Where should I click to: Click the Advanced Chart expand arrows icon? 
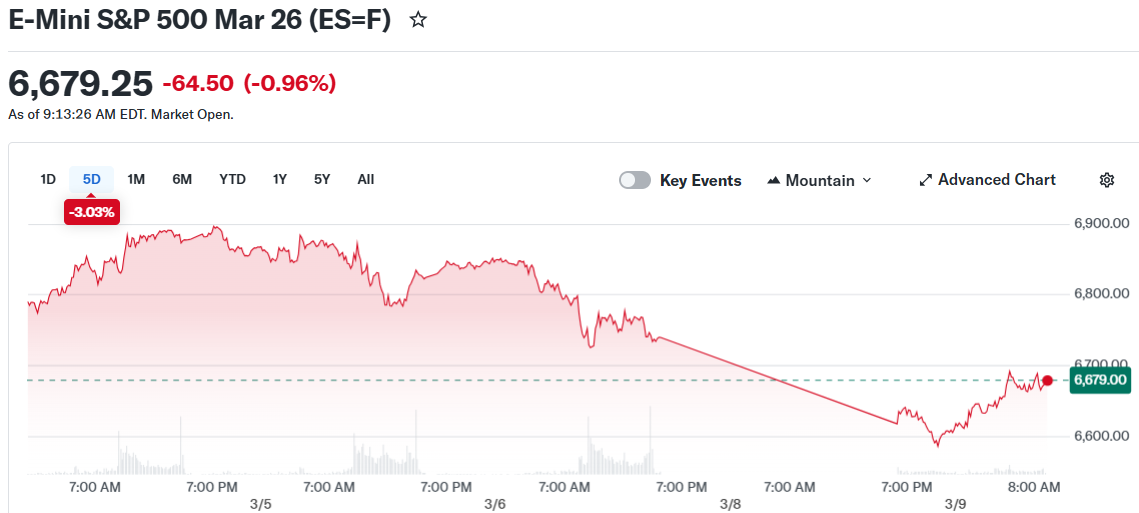[x=925, y=180]
